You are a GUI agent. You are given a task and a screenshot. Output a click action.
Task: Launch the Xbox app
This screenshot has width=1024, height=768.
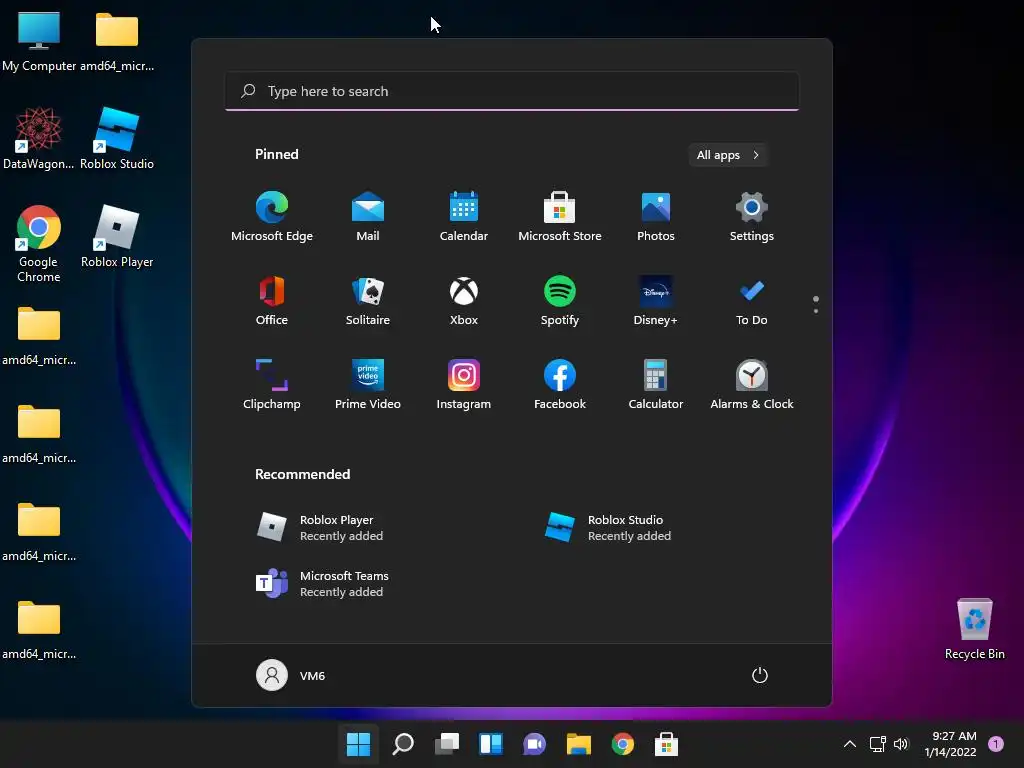click(x=464, y=300)
